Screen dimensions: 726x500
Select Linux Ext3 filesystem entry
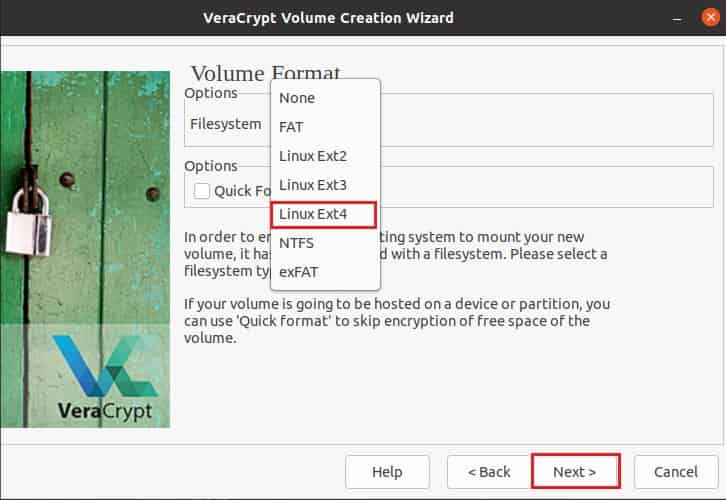(x=325, y=185)
